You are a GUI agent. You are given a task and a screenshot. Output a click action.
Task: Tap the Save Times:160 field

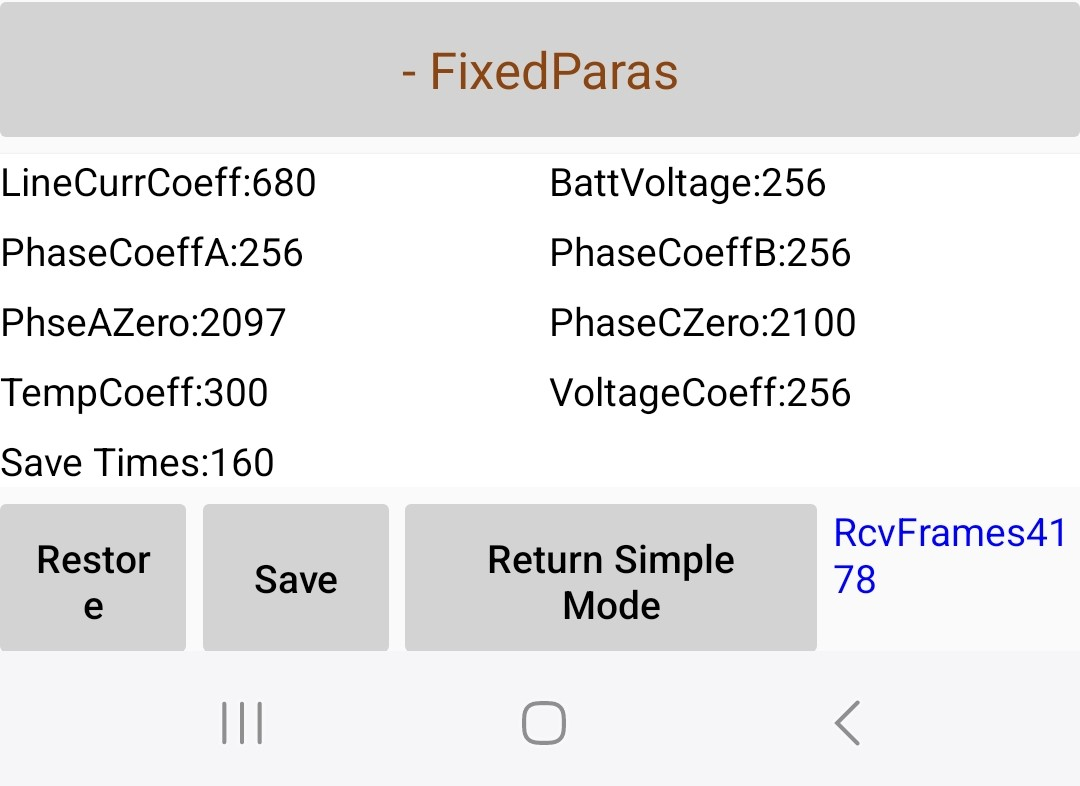(137, 463)
